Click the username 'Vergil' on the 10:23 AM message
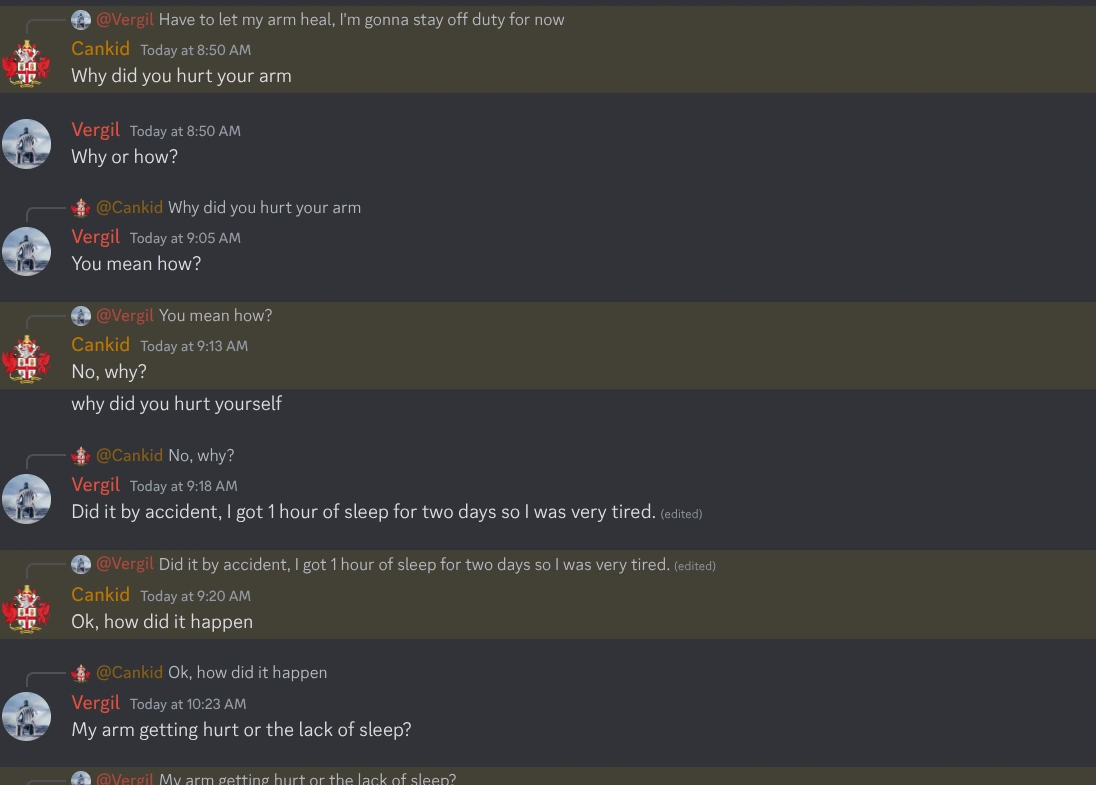 pos(96,703)
